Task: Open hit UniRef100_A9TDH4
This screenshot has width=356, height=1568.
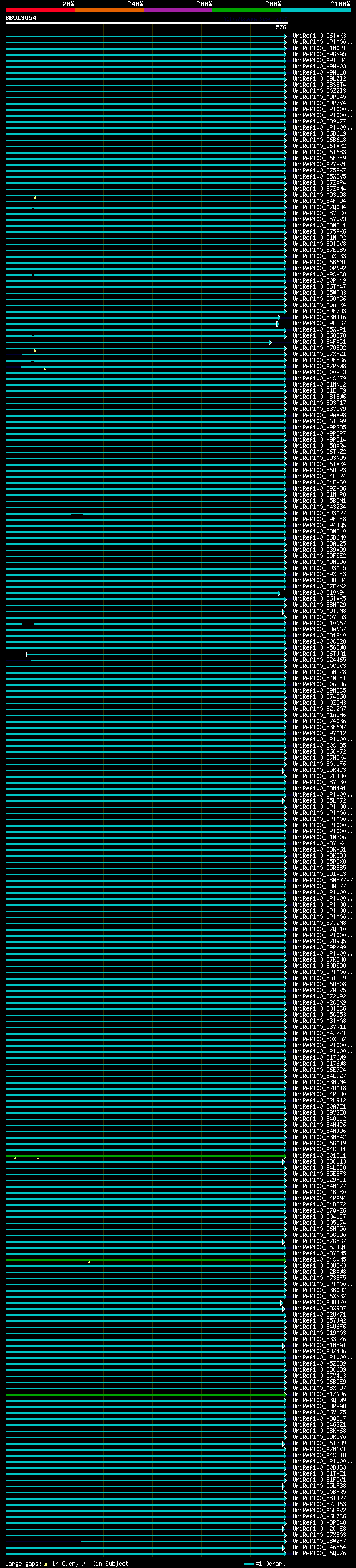Action: (319, 60)
